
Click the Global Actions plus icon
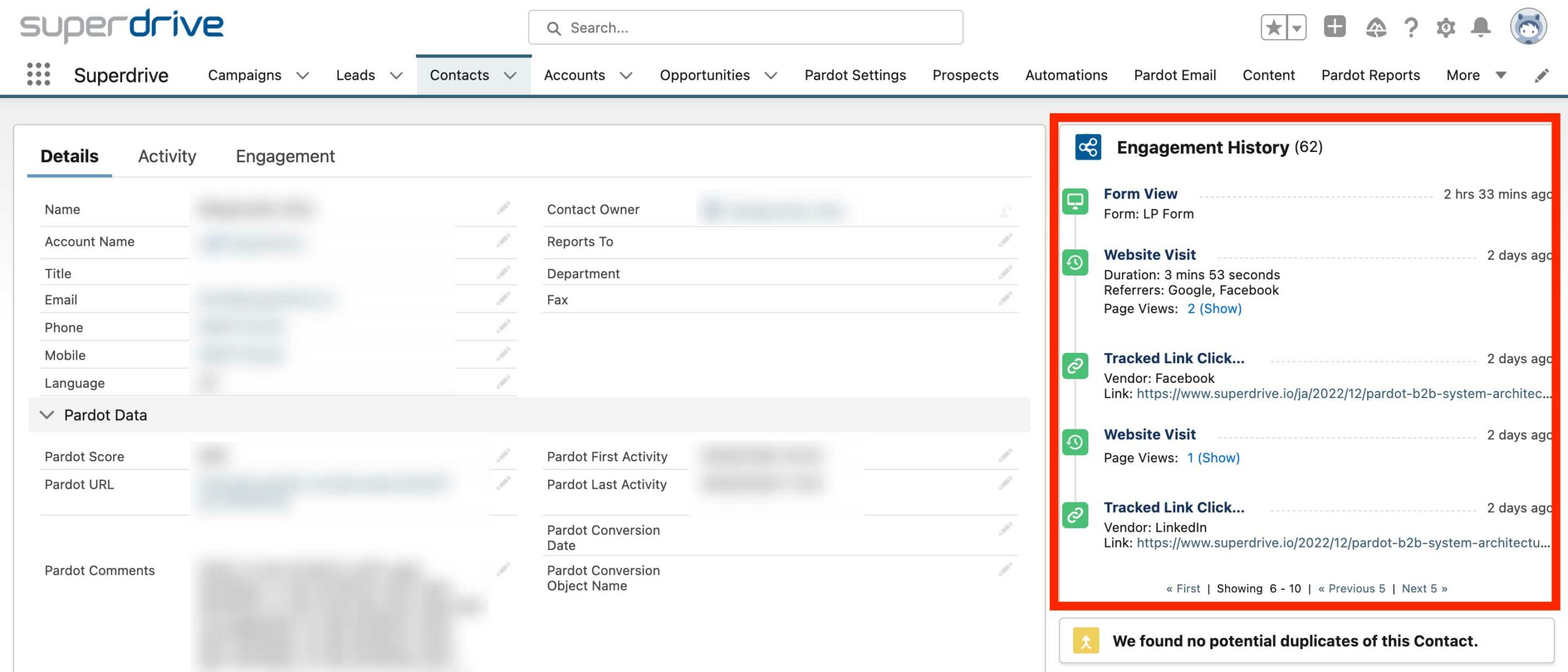pos(1335,27)
